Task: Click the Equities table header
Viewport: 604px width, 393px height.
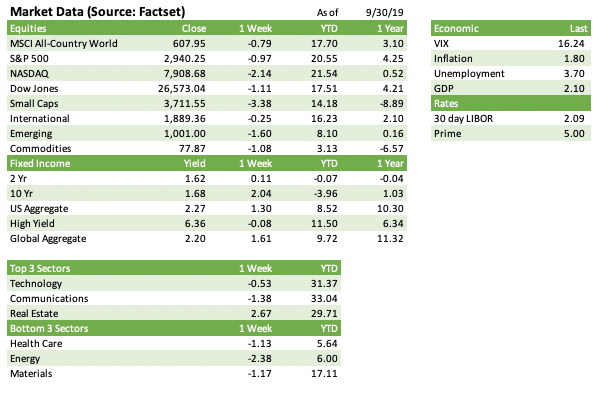Action: click(28, 29)
